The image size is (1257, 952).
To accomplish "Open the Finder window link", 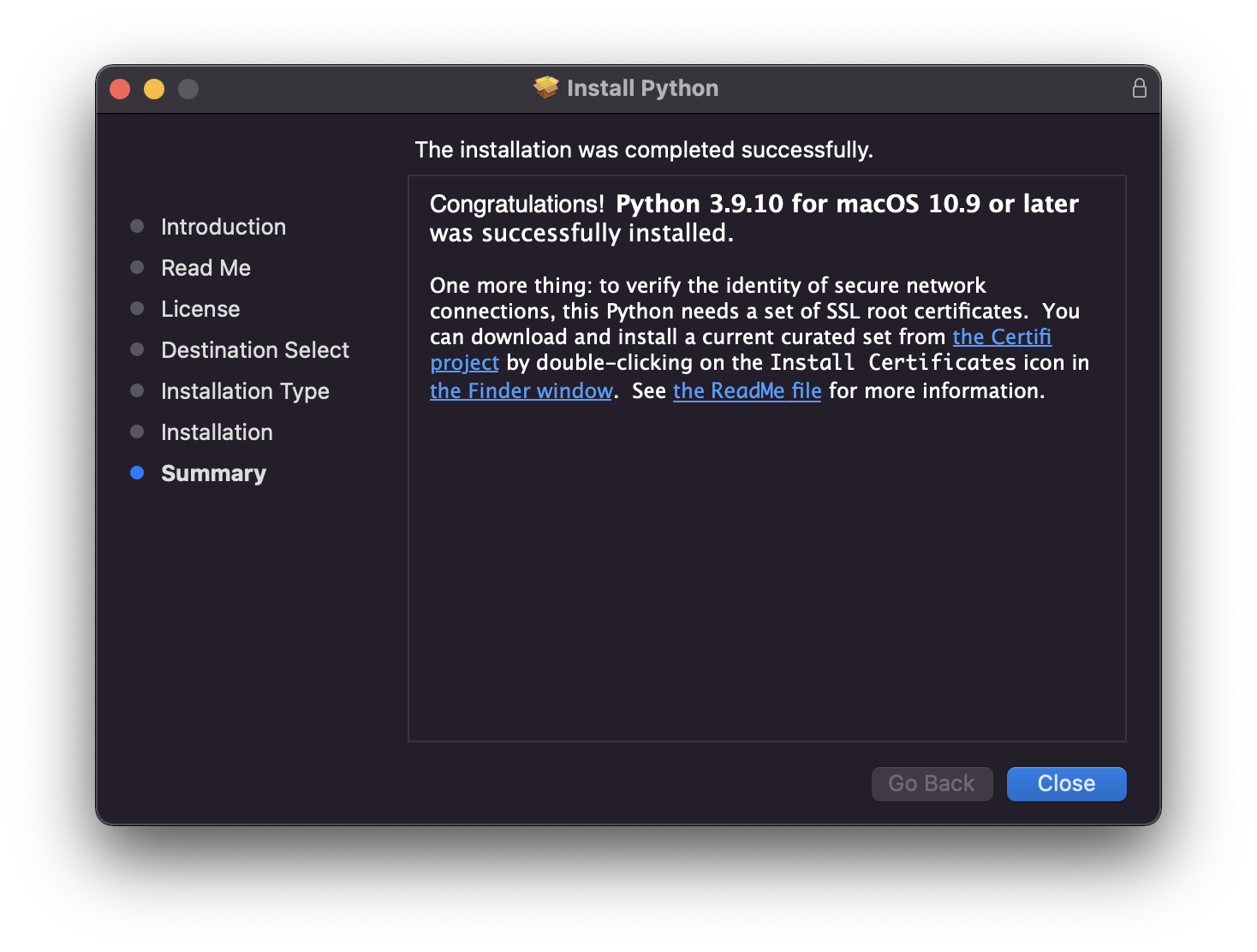I will [521, 391].
